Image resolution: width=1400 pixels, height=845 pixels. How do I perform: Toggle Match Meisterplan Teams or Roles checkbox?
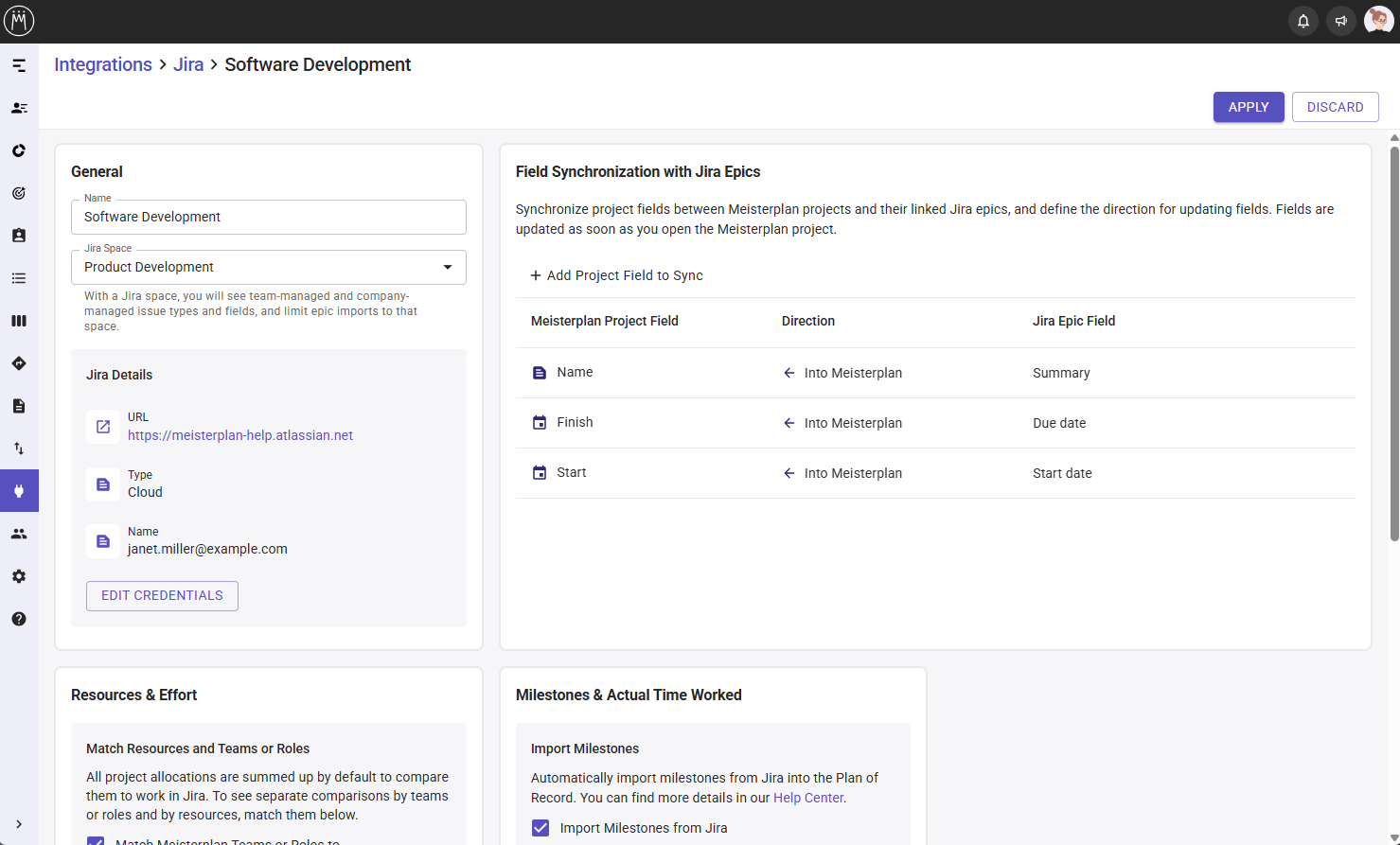[x=96, y=840]
